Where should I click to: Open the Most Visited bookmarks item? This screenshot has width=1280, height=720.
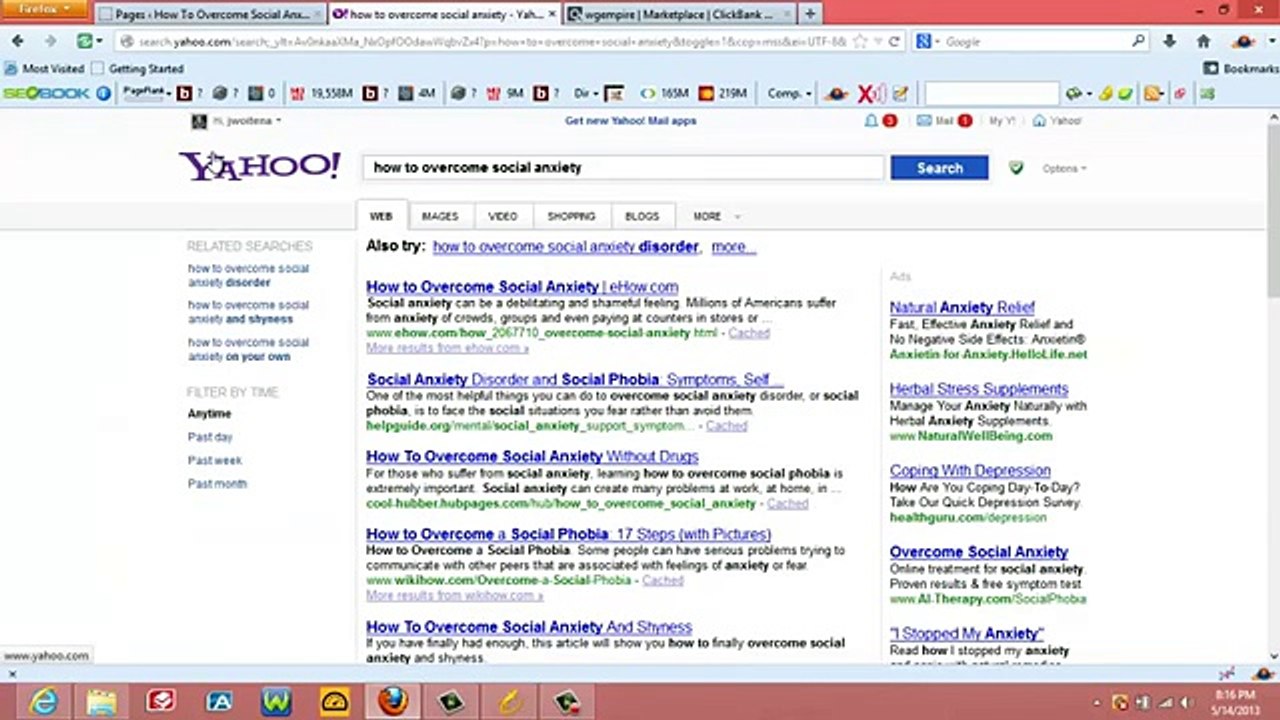[44, 69]
